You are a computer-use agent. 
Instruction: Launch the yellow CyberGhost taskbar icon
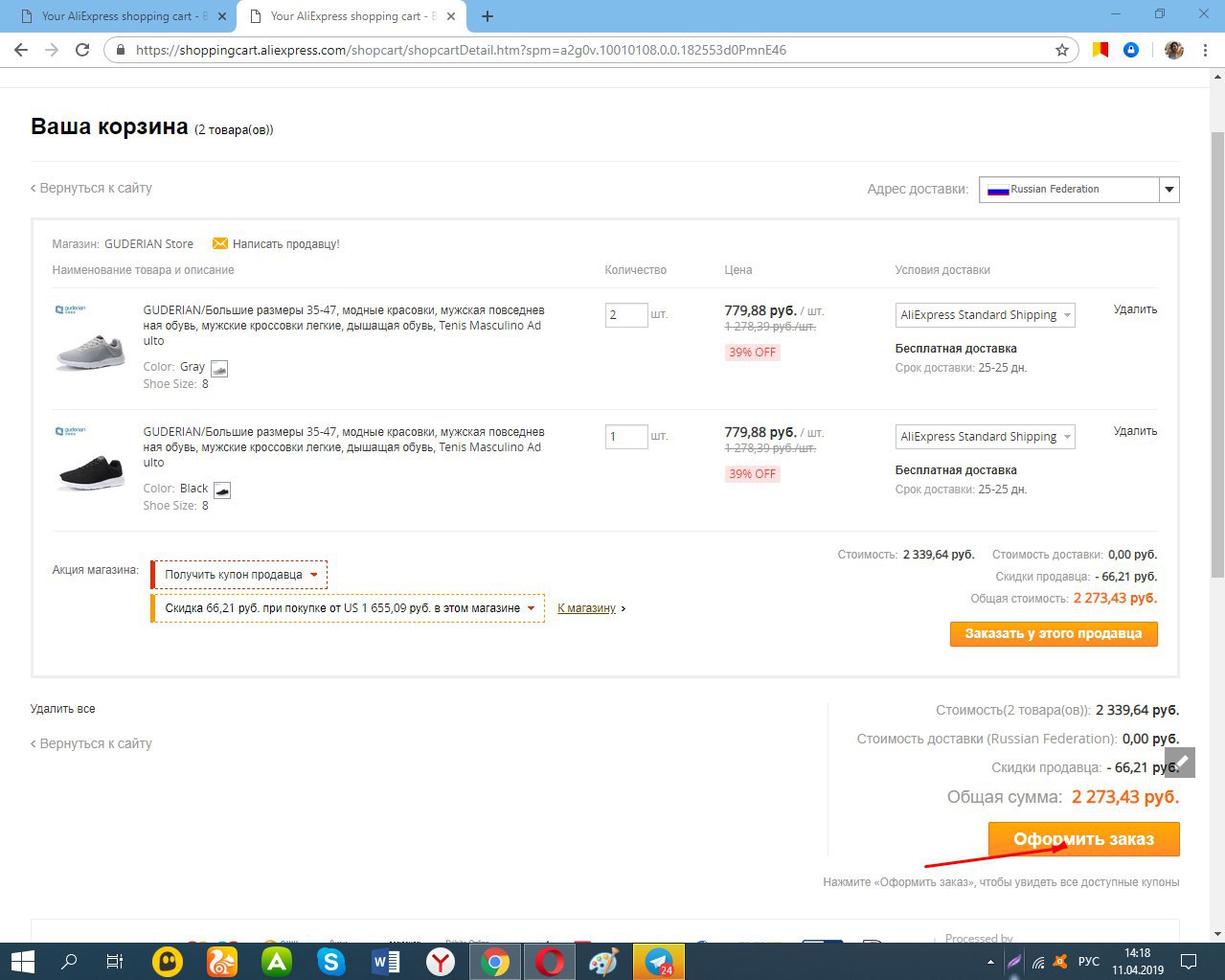[x=169, y=961]
